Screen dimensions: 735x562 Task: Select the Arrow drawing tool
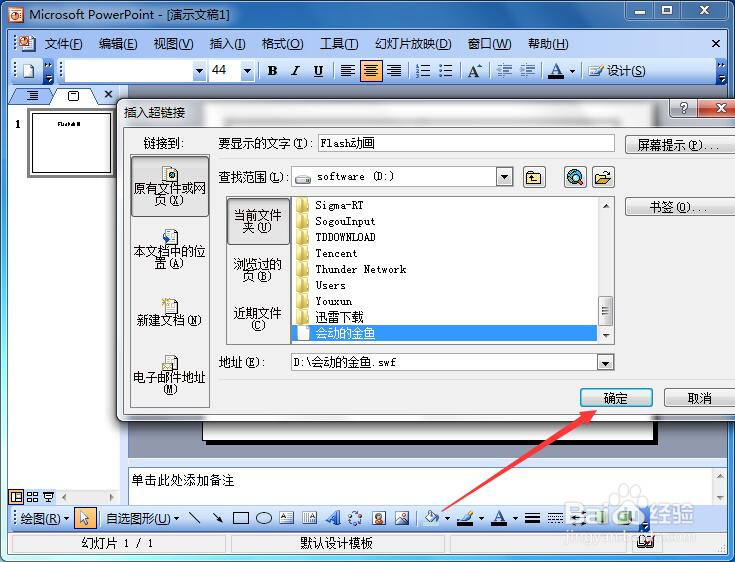(218, 518)
